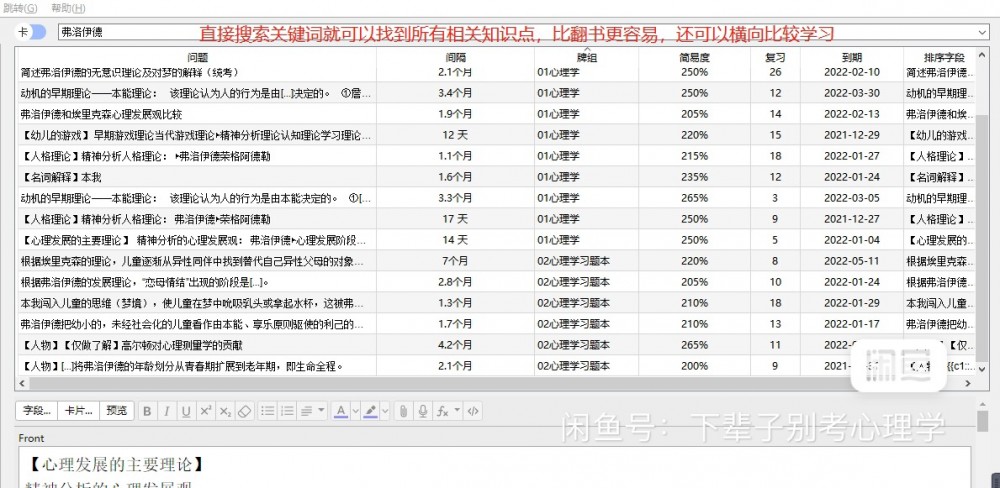Toggle italic formatting in the editor toolbar
The image size is (1000, 488).
[x=166, y=411]
